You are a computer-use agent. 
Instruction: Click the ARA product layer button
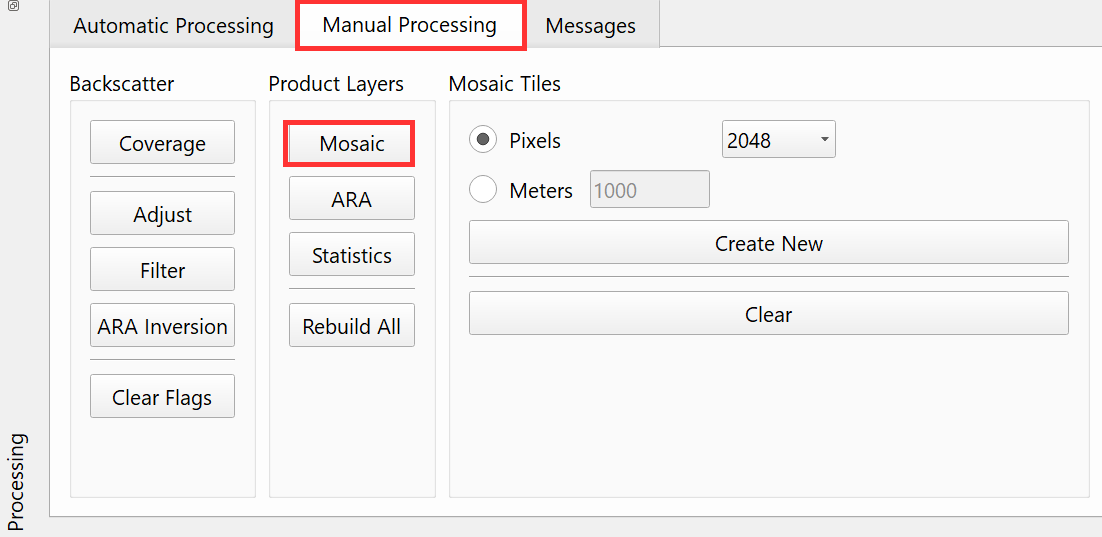point(351,199)
